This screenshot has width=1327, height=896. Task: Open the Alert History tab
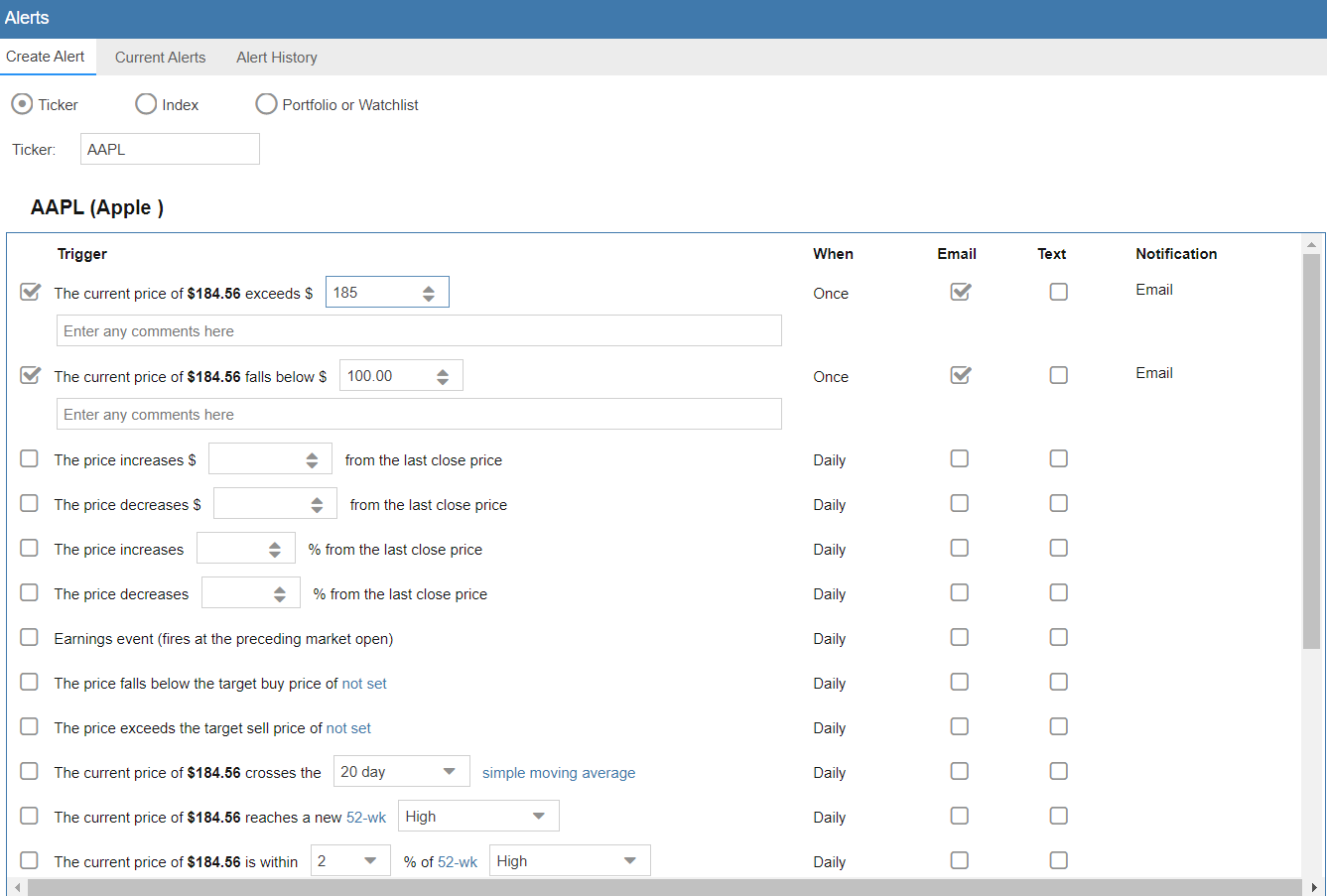(277, 58)
